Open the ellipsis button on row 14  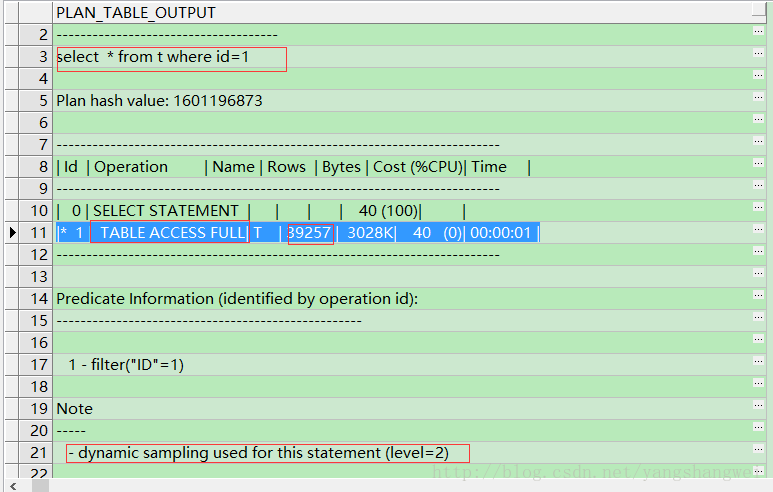(x=759, y=295)
